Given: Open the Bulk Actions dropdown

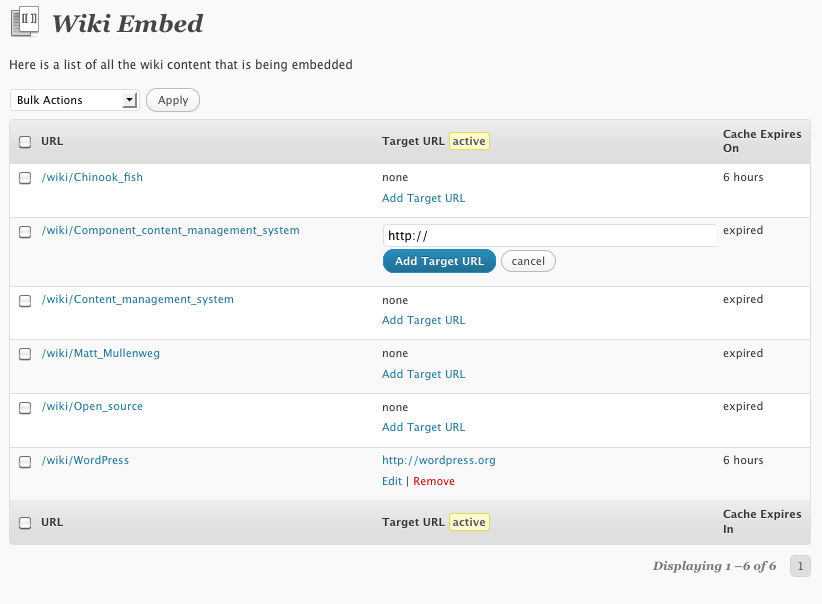Looking at the screenshot, I should point(74,100).
